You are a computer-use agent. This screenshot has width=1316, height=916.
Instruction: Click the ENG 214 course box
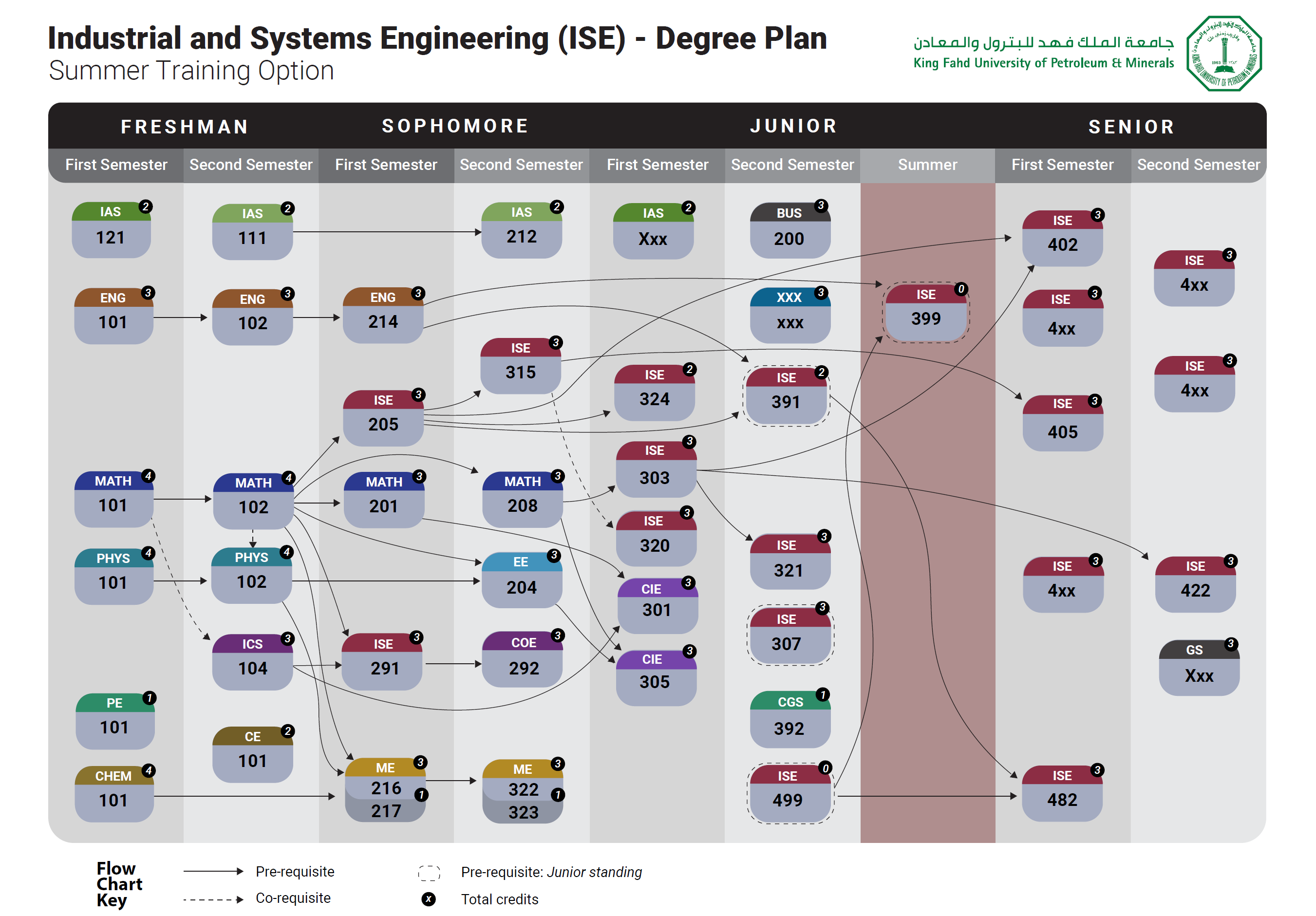pyautogui.click(x=383, y=315)
